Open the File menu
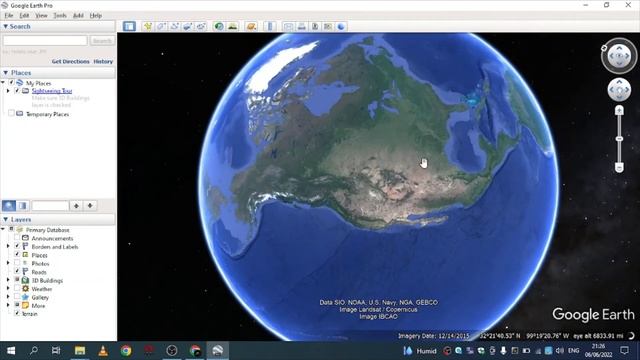This screenshot has width=640, height=360. point(9,16)
